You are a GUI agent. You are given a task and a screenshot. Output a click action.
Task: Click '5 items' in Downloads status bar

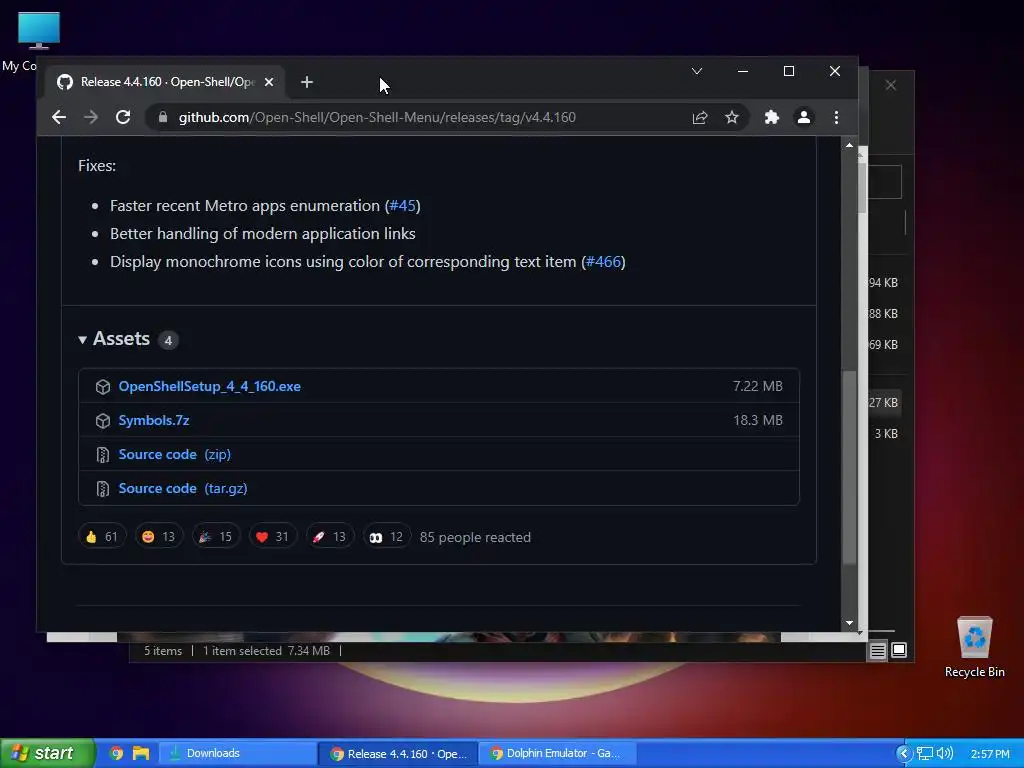163,650
